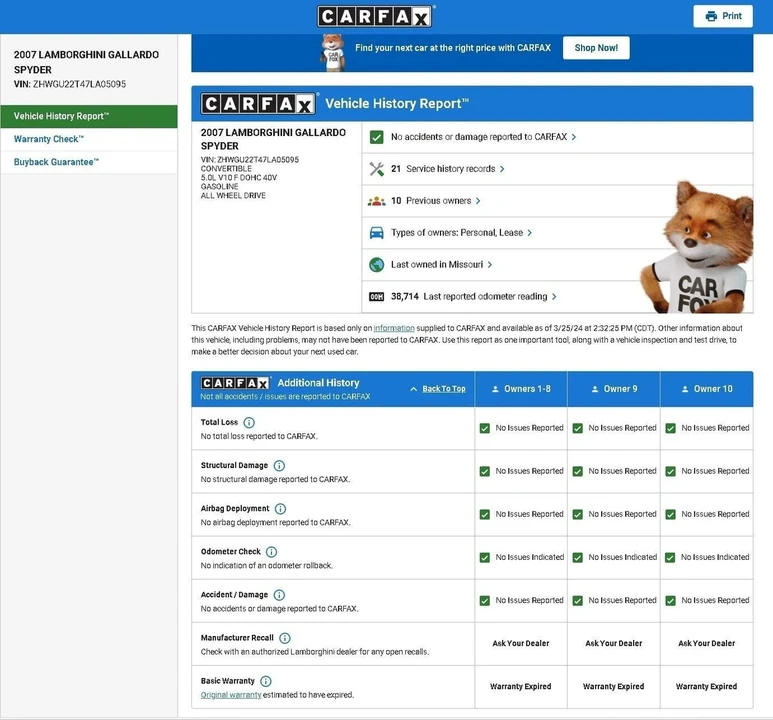Click the person icon in the Owner 10 header
Image resolution: width=773 pixels, height=720 pixels.
click(685, 389)
